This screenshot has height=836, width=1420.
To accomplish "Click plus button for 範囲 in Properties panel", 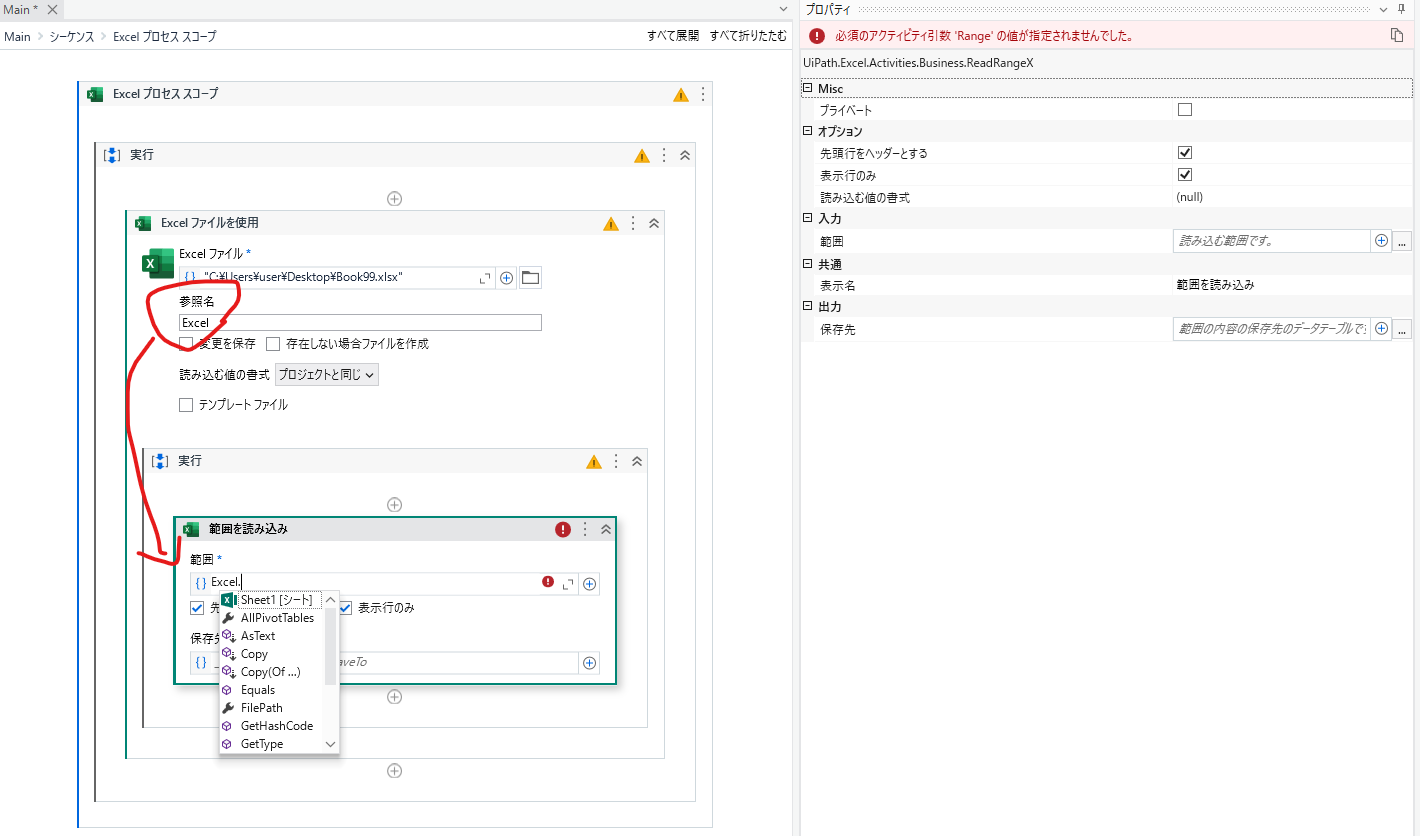I will (x=1382, y=241).
